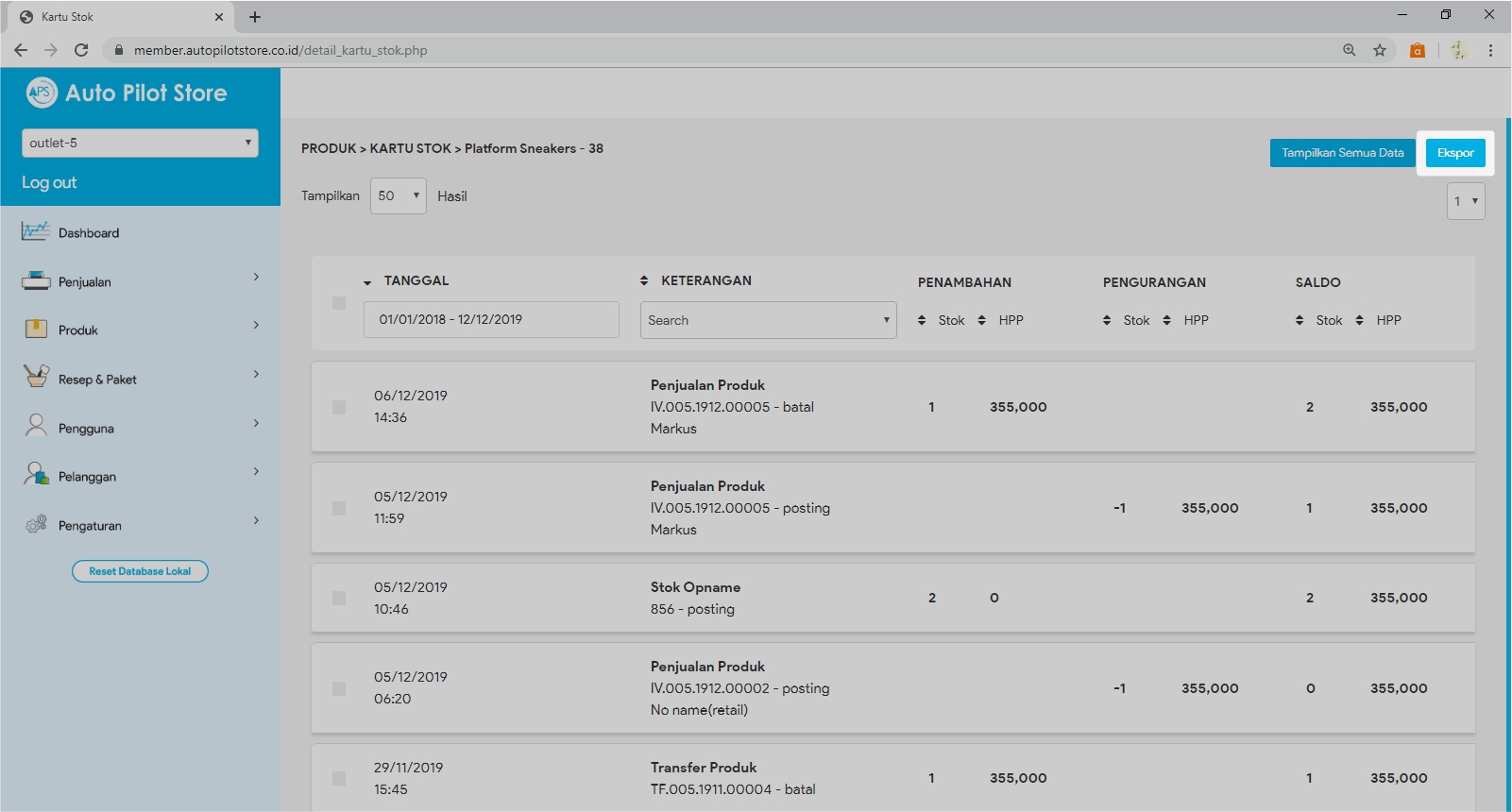Click the Dashboard chart icon in sidebar
Image resolution: width=1512 pixels, height=812 pixels.
pyautogui.click(x=36, y=231)
